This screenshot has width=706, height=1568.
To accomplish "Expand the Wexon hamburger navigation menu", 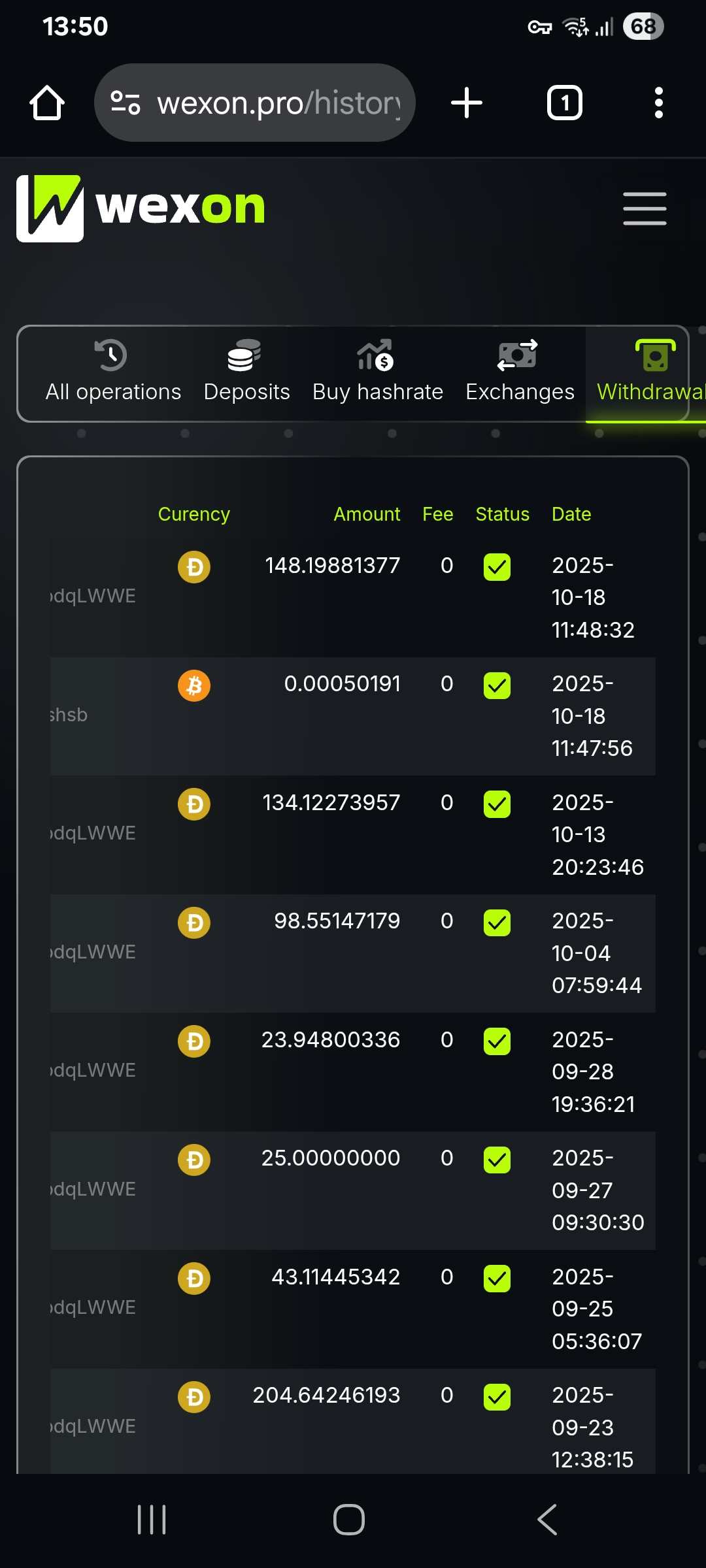I will [x=645, y=209].
